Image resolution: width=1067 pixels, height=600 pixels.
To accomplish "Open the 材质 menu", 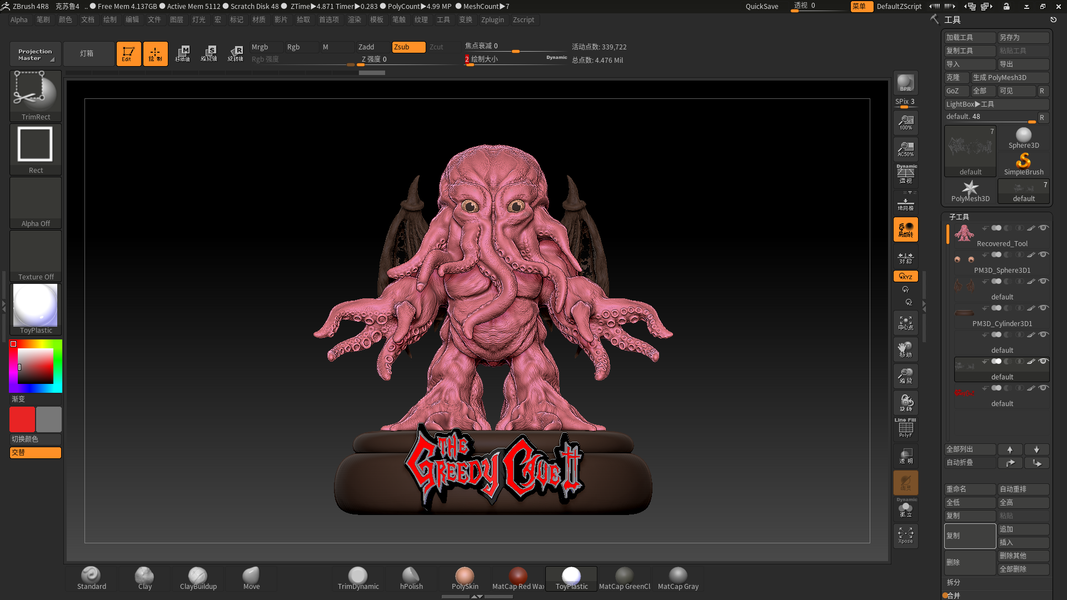I will click(259, 20).
